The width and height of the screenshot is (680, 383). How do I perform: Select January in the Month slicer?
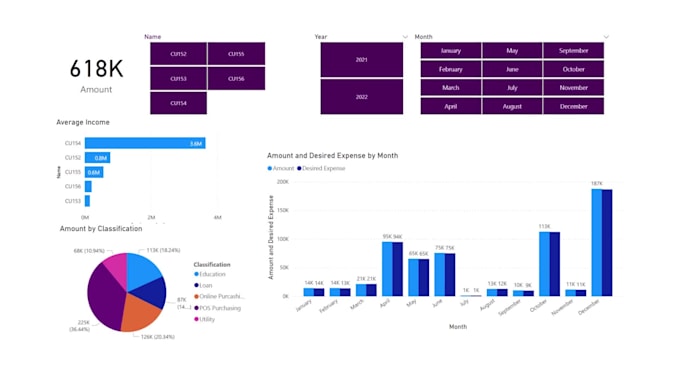pos(451,50)
